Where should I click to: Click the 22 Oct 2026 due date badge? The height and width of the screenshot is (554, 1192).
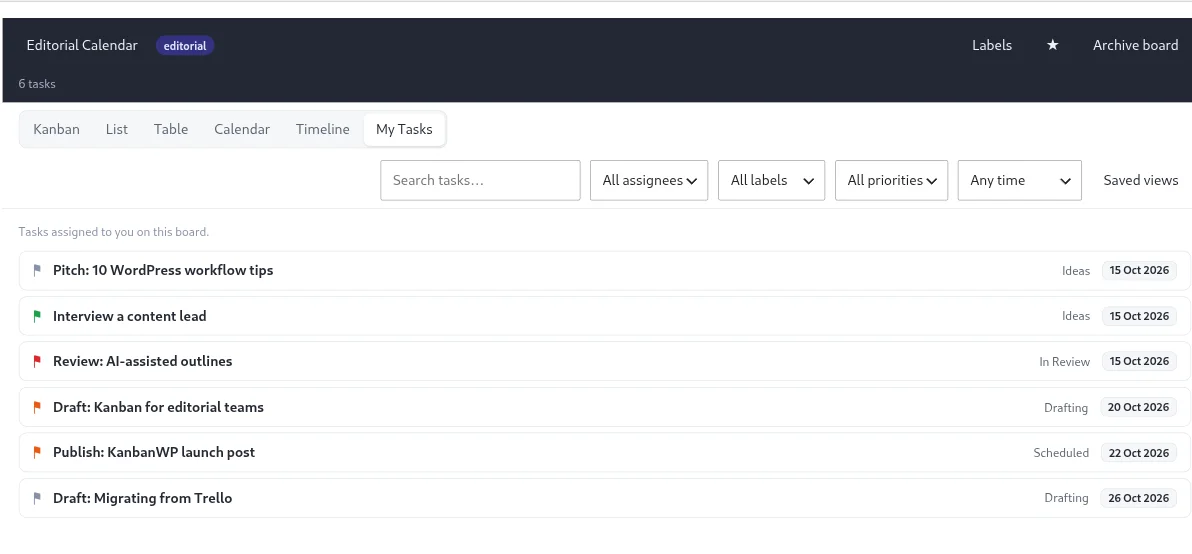click(1138, 453)
